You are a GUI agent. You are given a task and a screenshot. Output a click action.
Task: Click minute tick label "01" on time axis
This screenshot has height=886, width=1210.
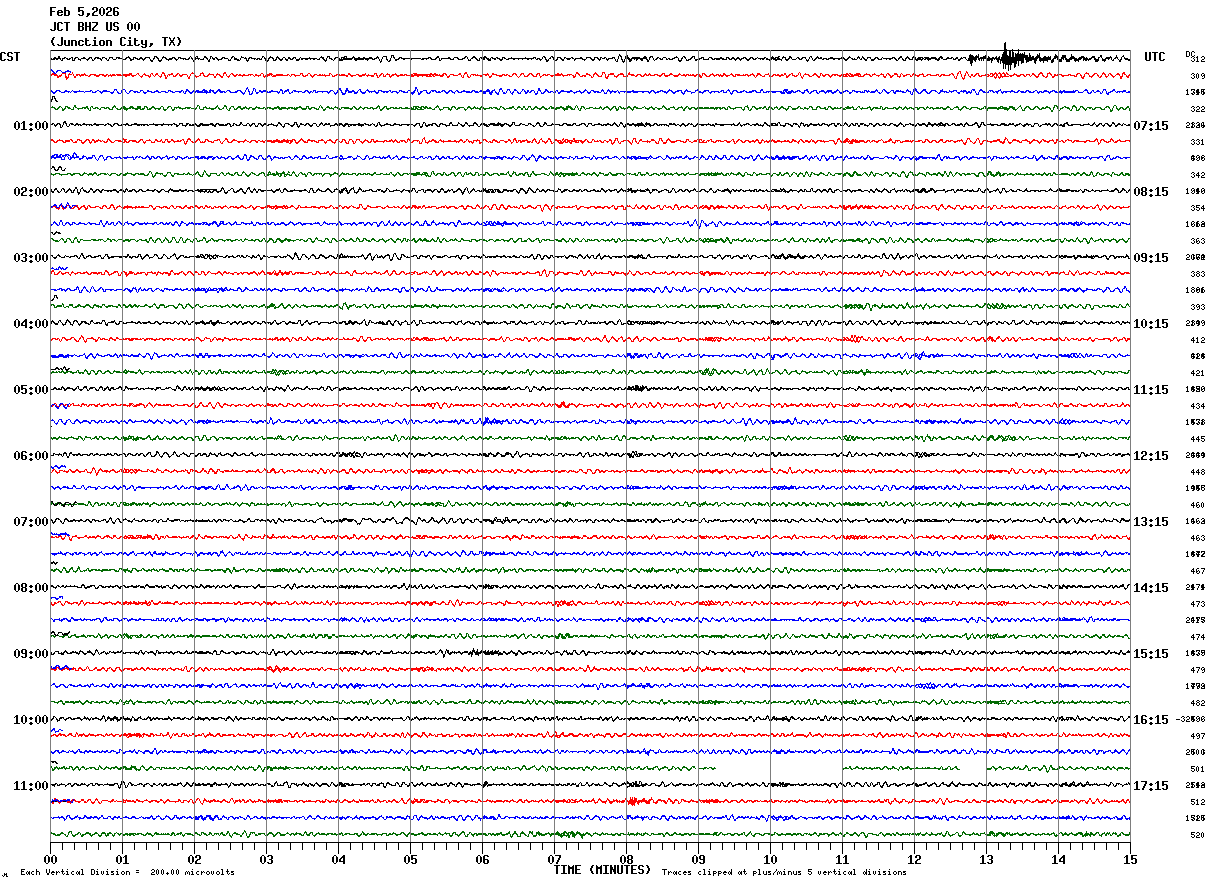(x=122, y=859)
